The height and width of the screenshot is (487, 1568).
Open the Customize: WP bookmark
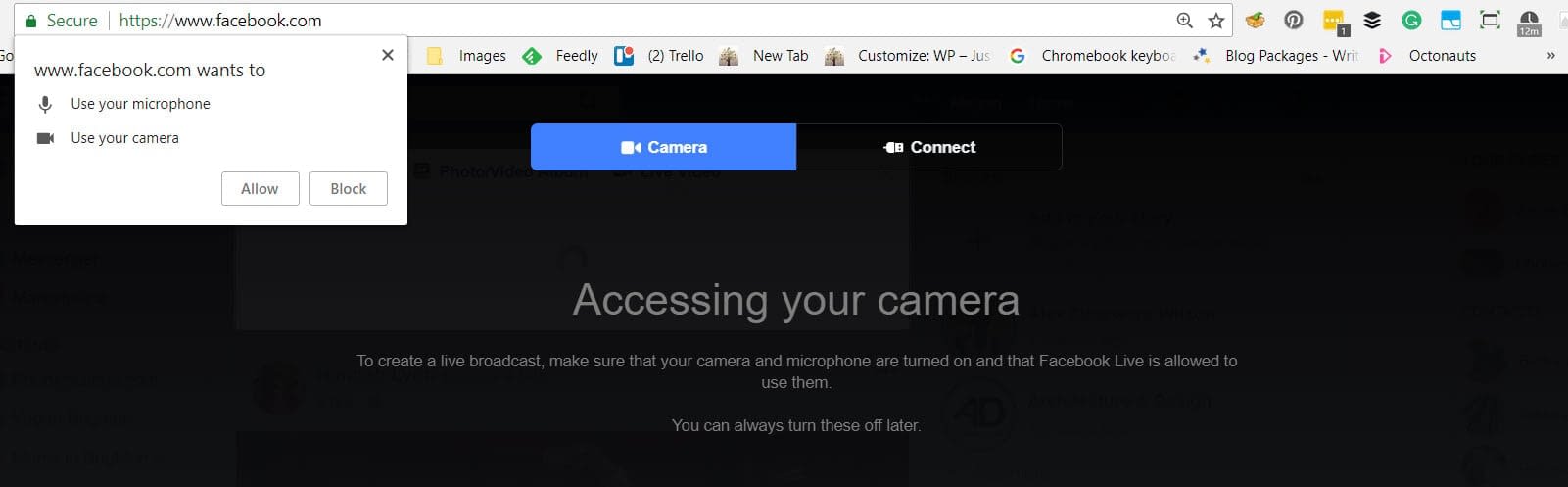coord(908,56)
